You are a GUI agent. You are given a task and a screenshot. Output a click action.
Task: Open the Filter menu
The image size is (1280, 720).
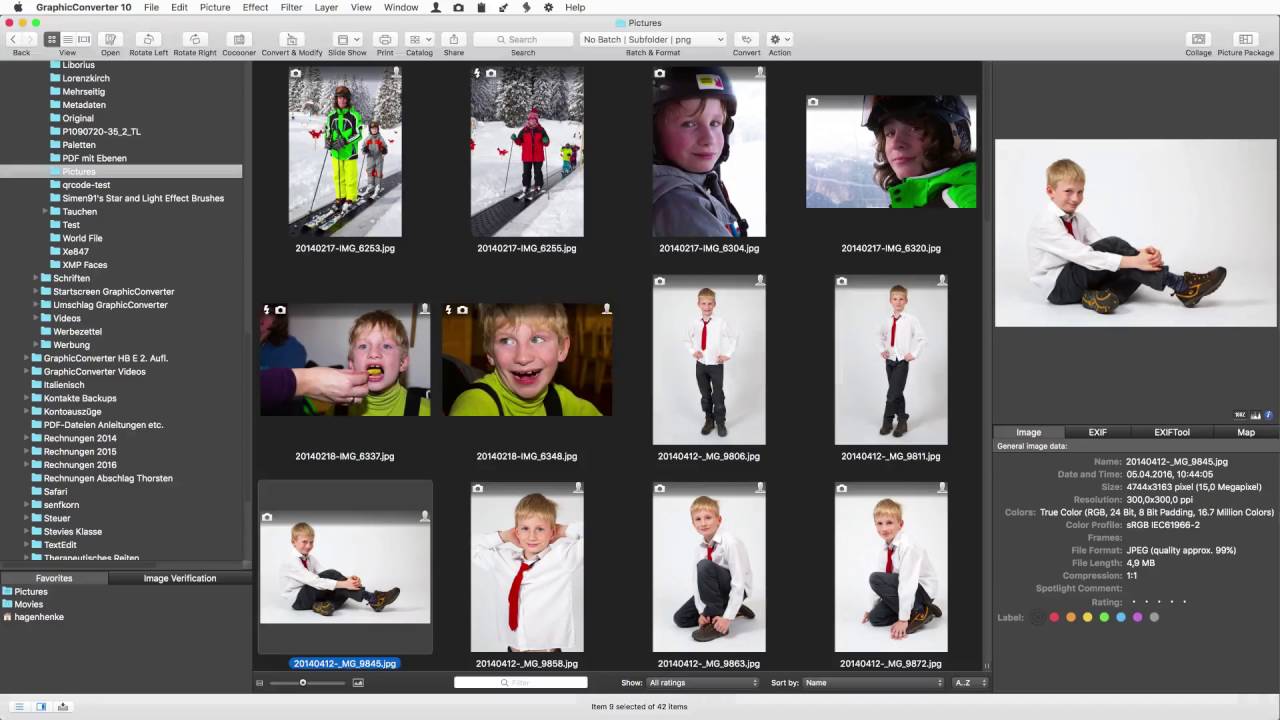[x=291, y=7]
